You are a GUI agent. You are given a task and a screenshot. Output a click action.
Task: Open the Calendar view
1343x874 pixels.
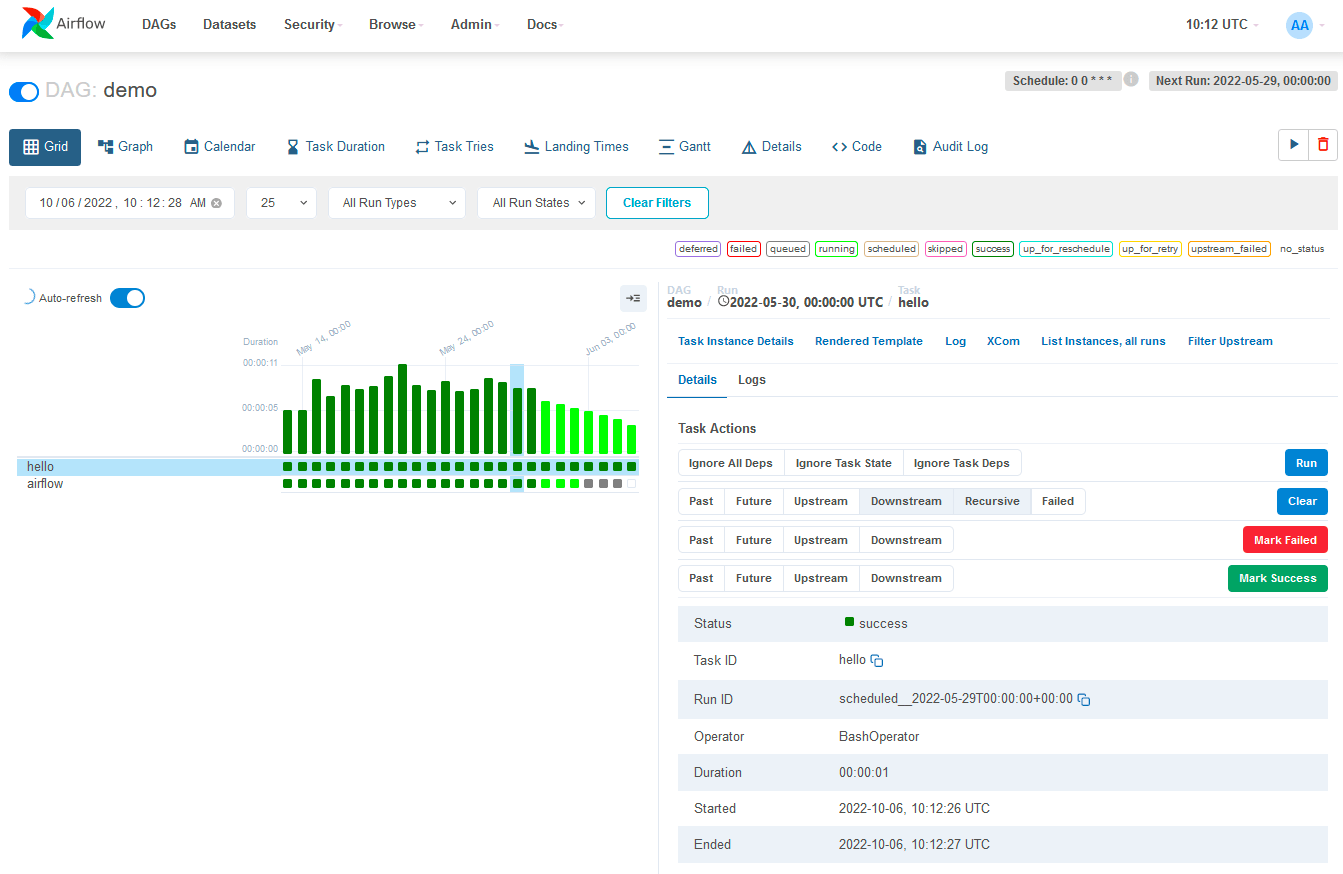pos(219,146)
